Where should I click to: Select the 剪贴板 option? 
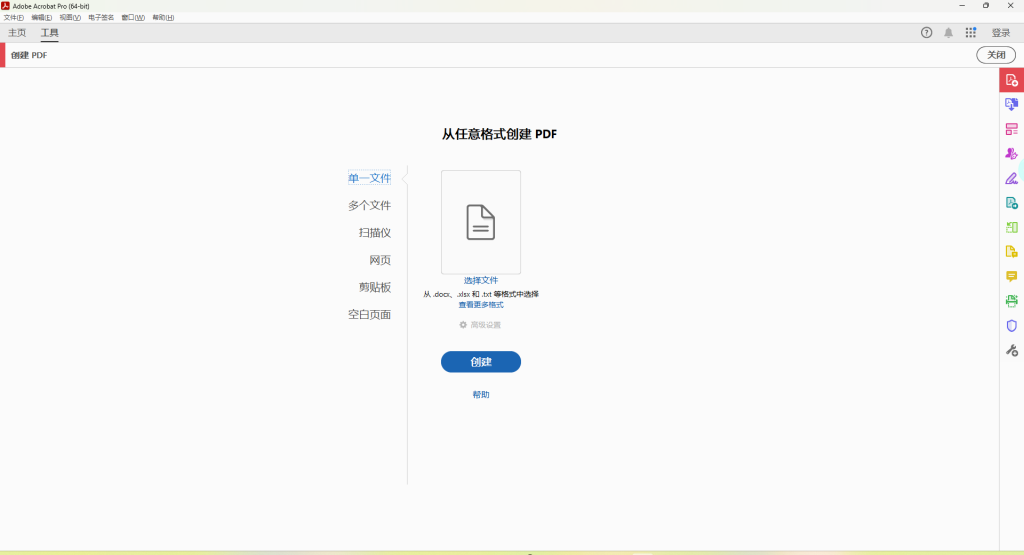375,287
